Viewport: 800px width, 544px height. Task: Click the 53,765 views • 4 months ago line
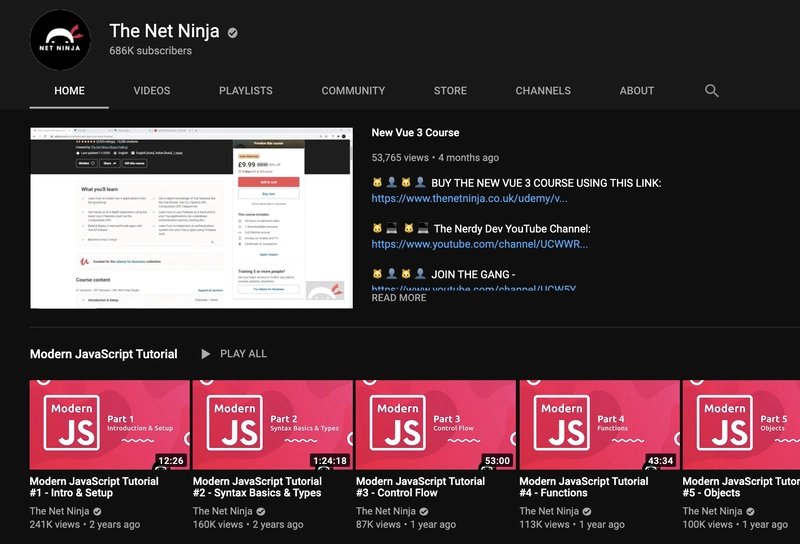(x=435, y=158)
